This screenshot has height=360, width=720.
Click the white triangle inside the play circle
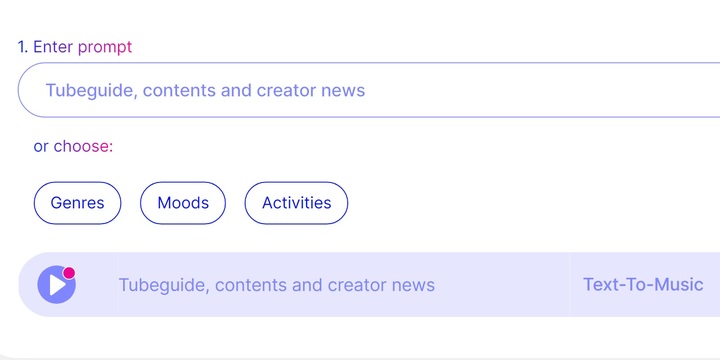coord(58,285)
